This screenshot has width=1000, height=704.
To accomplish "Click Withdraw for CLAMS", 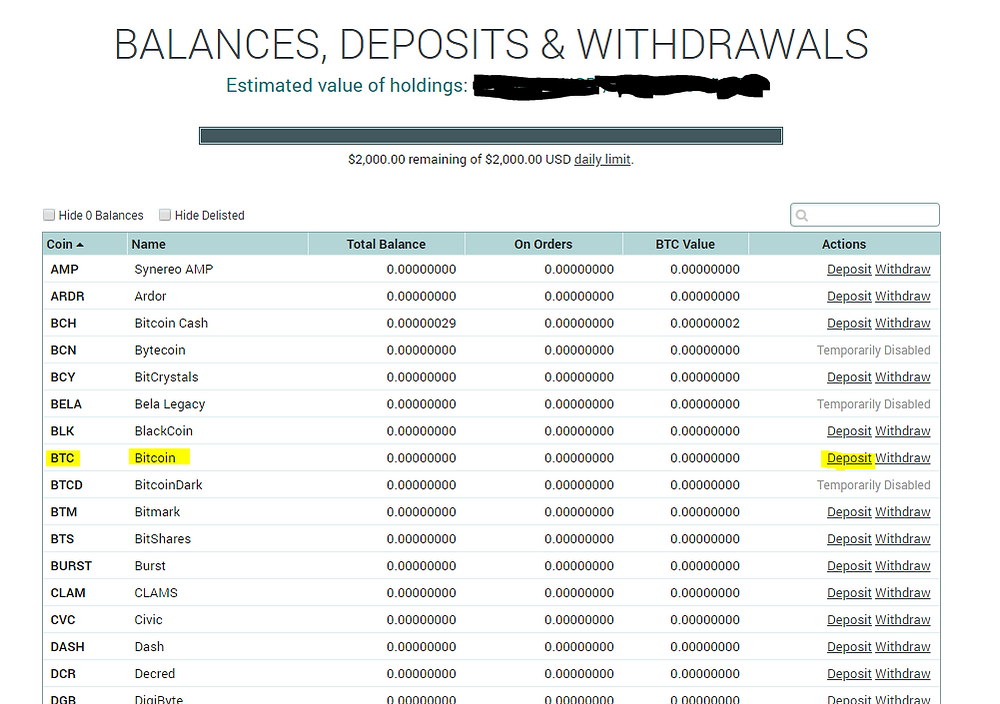I will coord(902,593).
